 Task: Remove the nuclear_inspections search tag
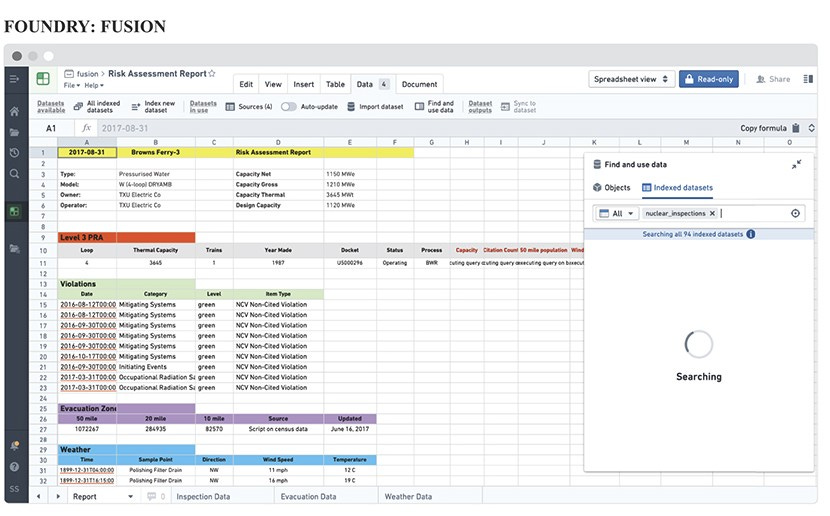click(712, 213)
